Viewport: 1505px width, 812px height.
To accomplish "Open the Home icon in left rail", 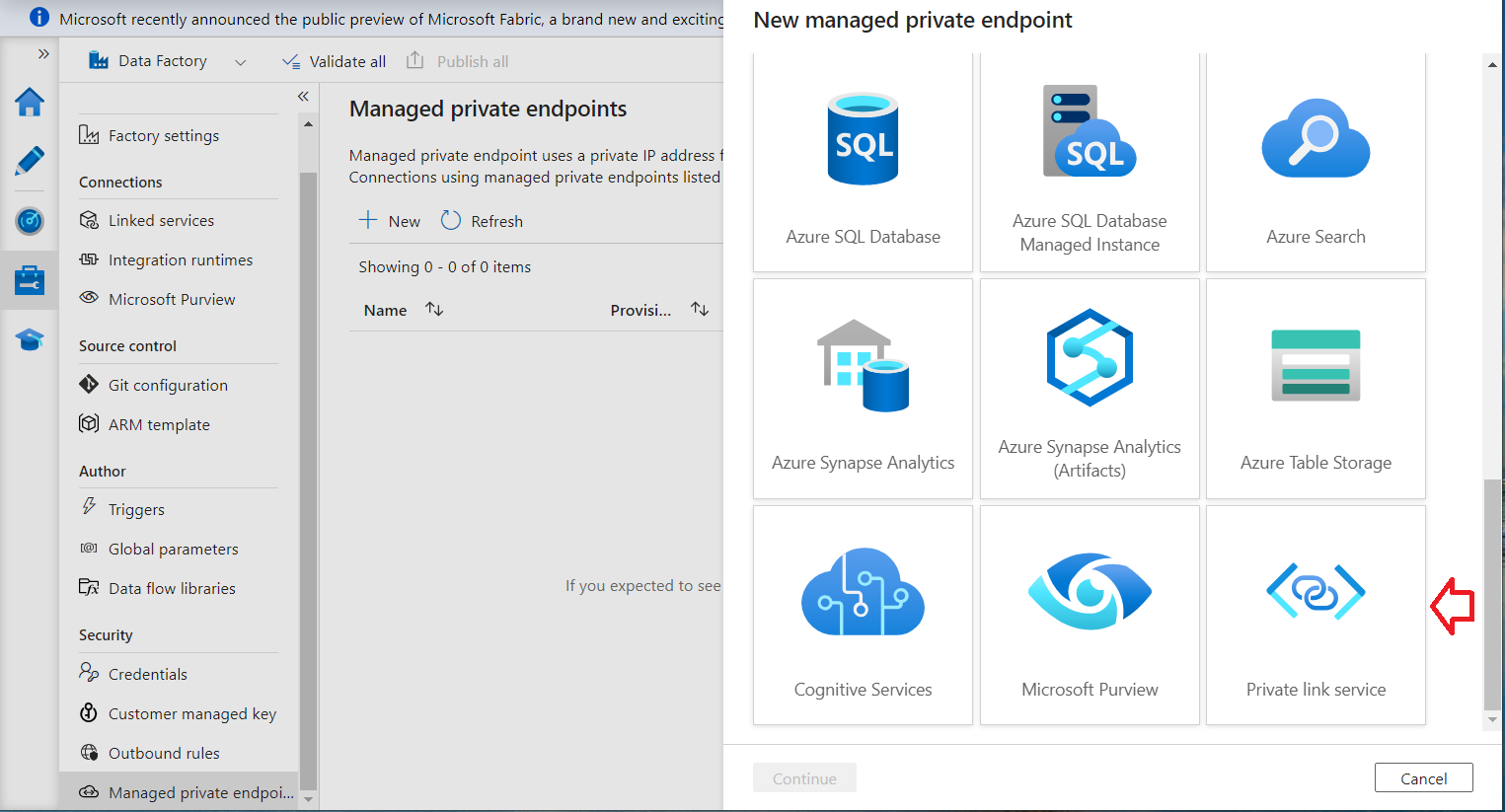I will 30,102.
